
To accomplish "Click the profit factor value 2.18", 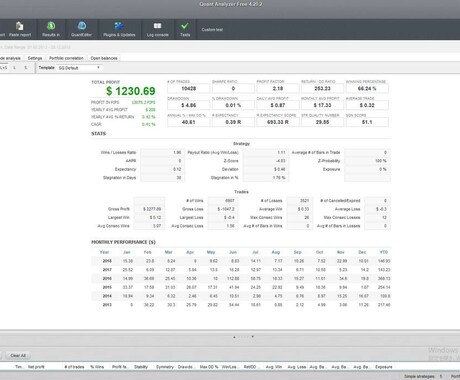I will pos(278,88).
